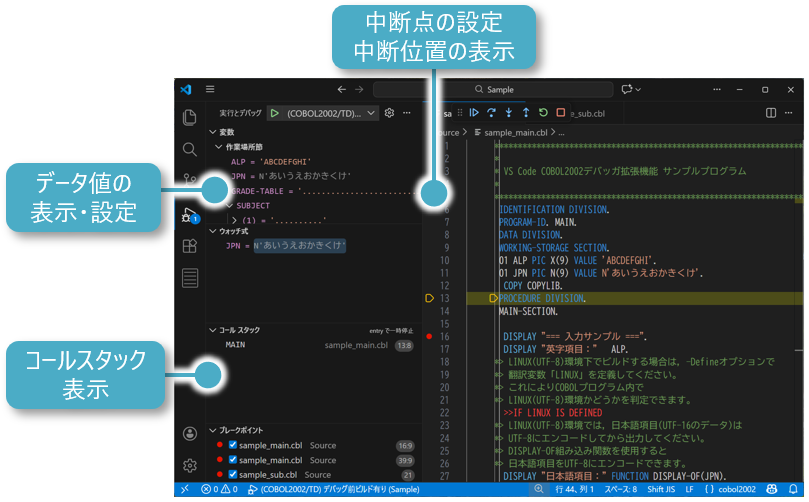Toggle breakpoint checkbox for sample_main.cbl 39:9
809x502 pixels.
[233, 460]
